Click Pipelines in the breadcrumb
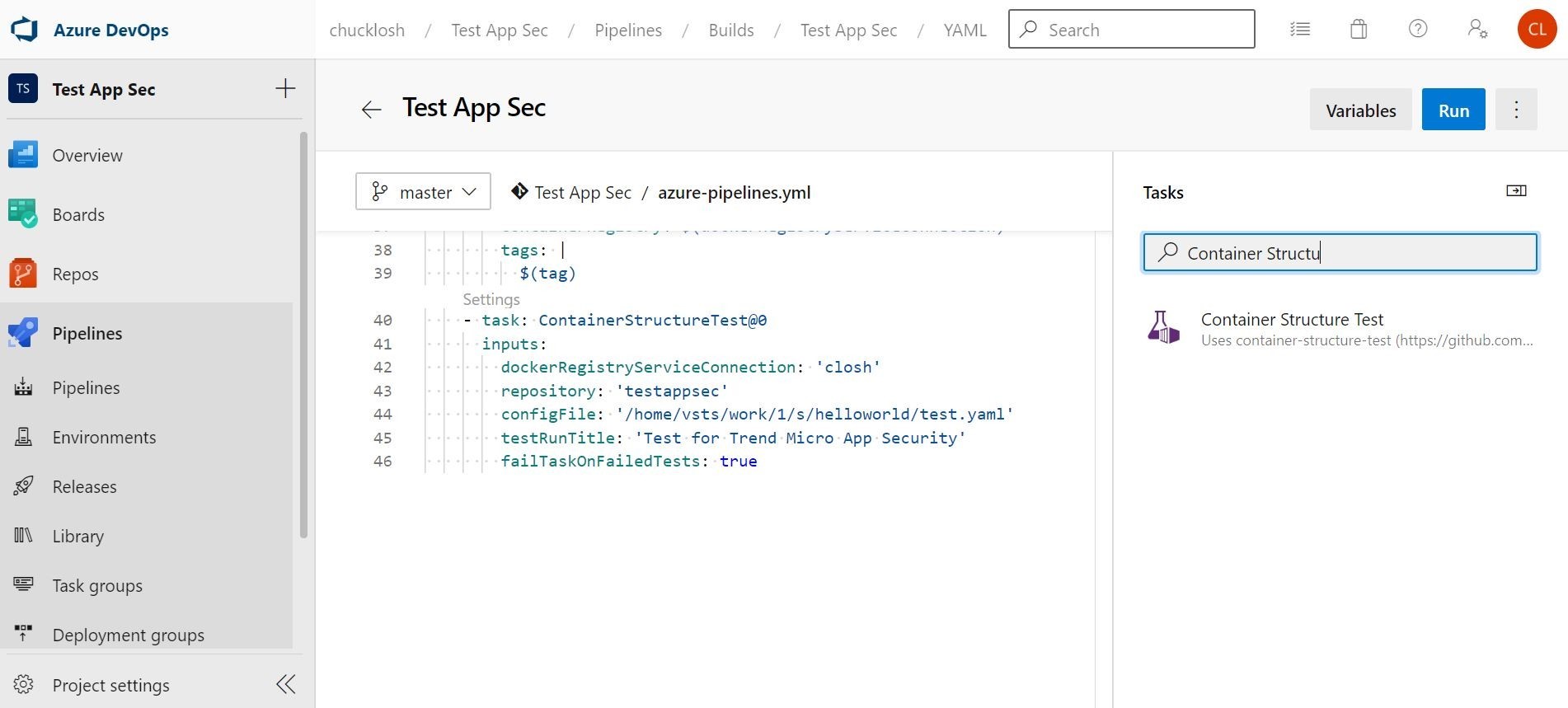1568x708 pixels. tap(628, 30)
